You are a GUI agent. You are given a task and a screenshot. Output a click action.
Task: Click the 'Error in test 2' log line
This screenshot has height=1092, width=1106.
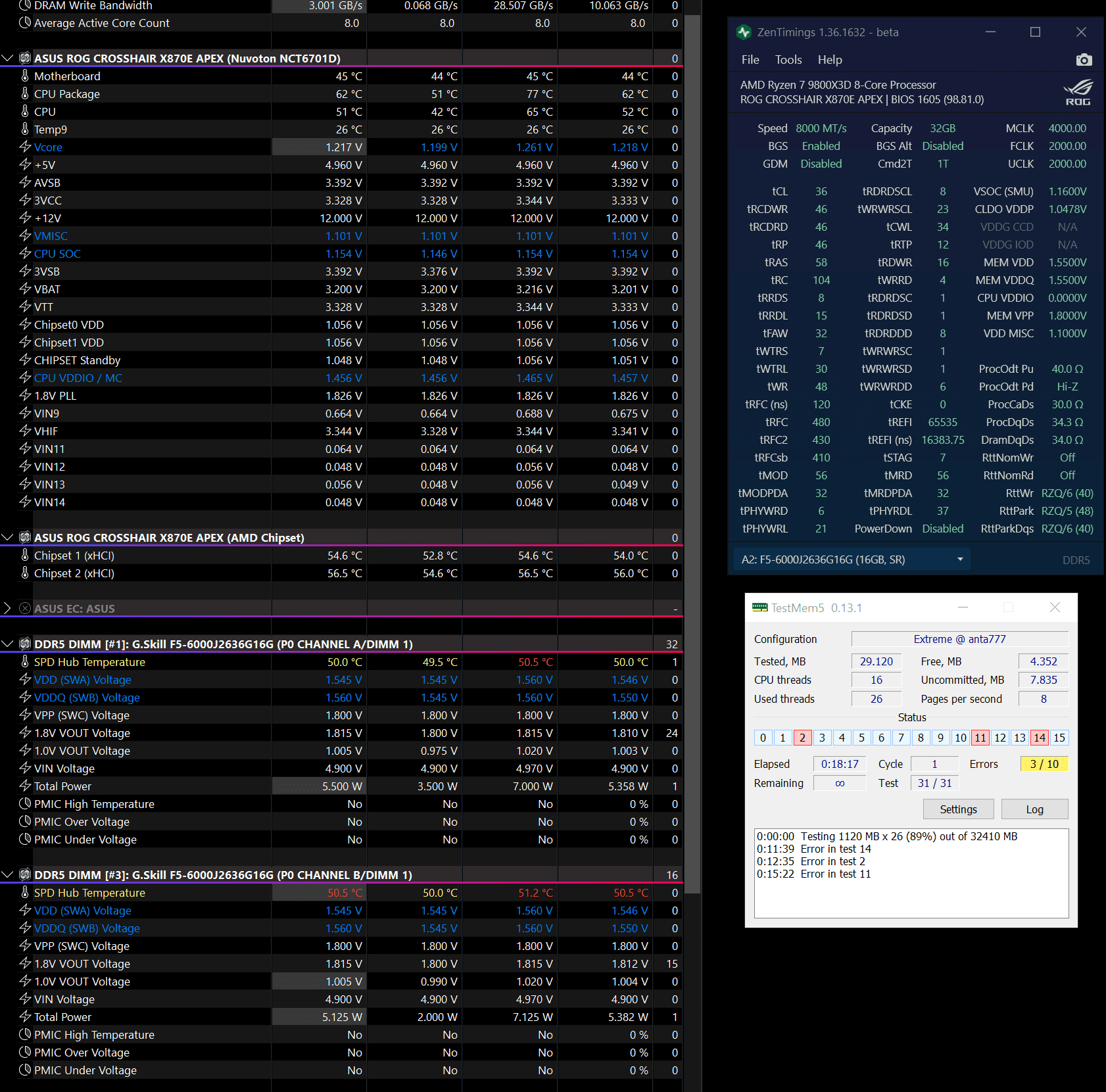point(811,861)
